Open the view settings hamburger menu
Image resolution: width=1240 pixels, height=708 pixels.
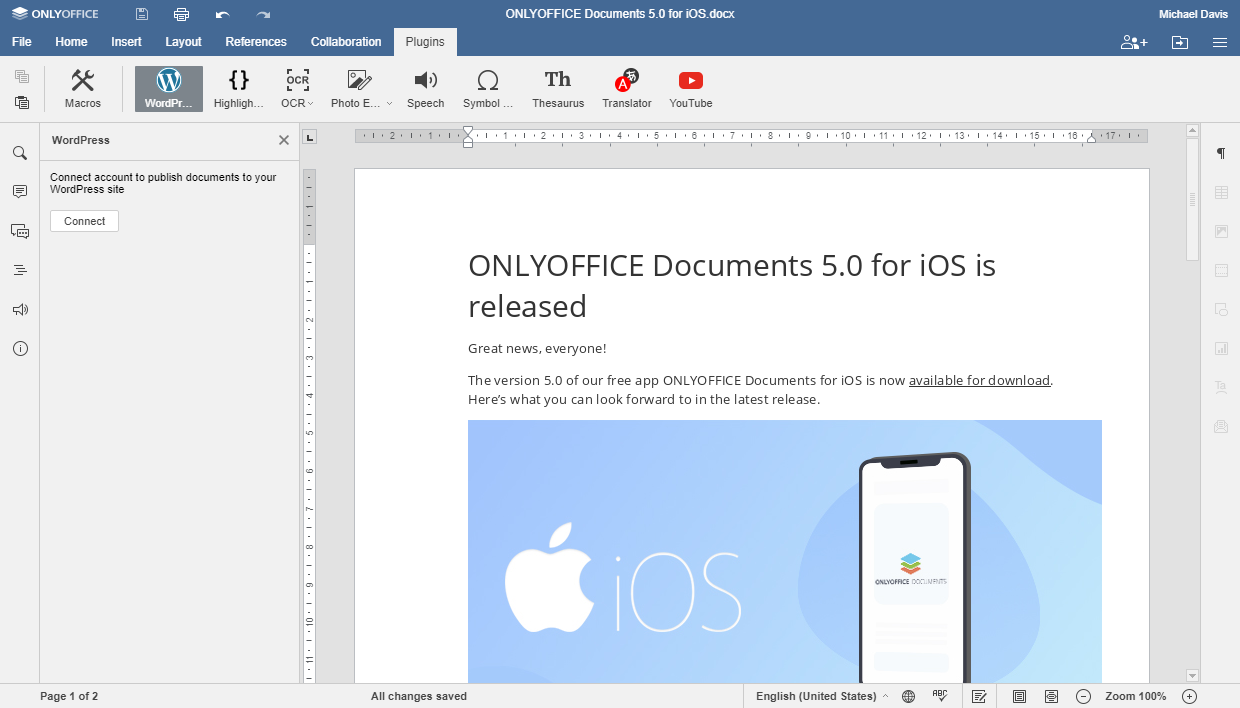(x=1220, y=42)
